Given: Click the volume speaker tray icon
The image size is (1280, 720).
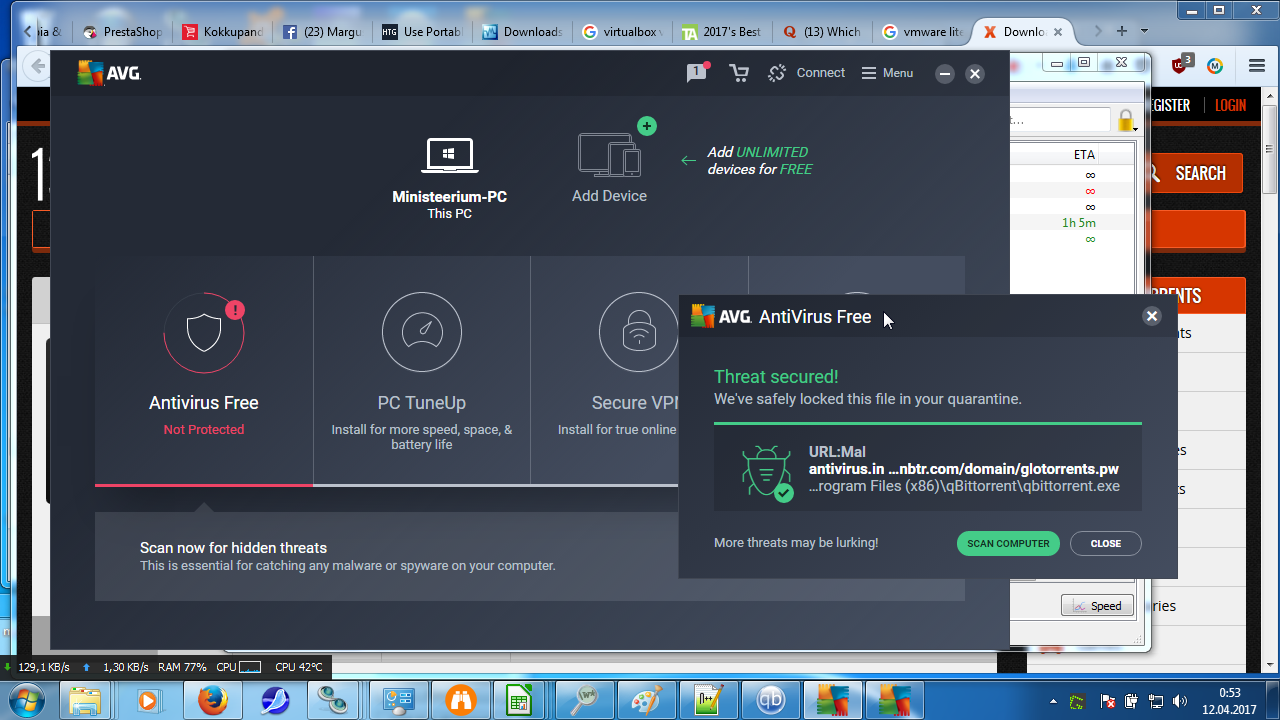Looking at the screenshot, I should pos(1180,701).
